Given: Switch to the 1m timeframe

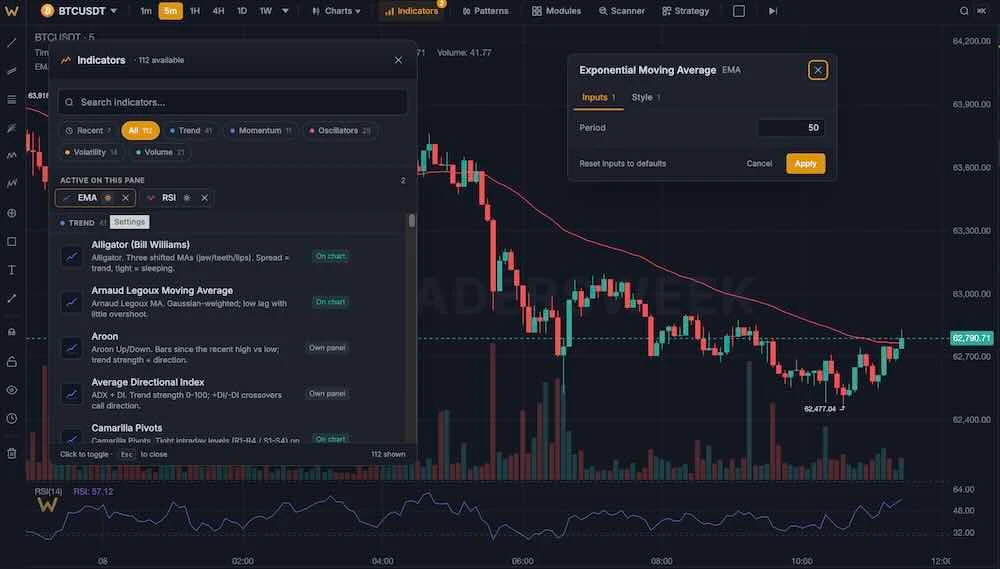Looking at the screenshot, I should pyautogui.click(x=146, y=11).
